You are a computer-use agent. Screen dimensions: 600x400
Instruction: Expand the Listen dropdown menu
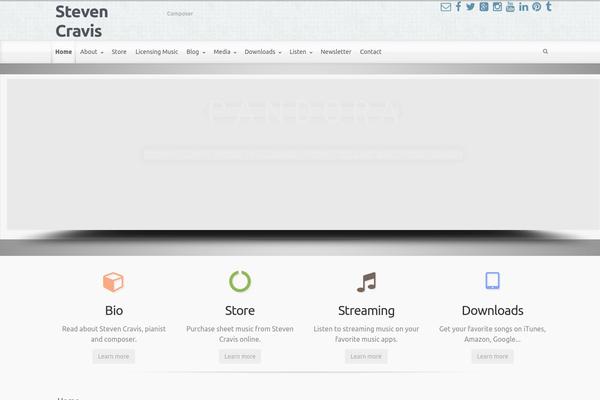point(301,52)
